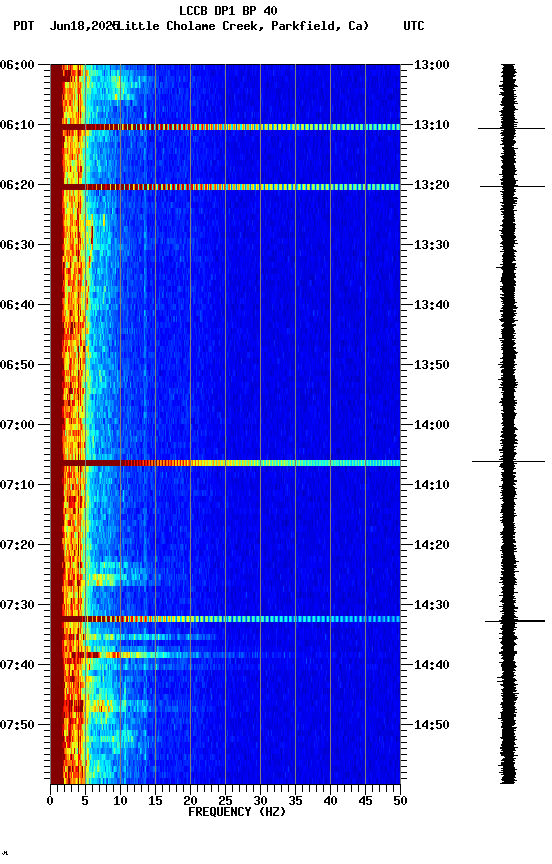Click the '06:40' PDT time label
552x864 pixels.
point(17,305)
